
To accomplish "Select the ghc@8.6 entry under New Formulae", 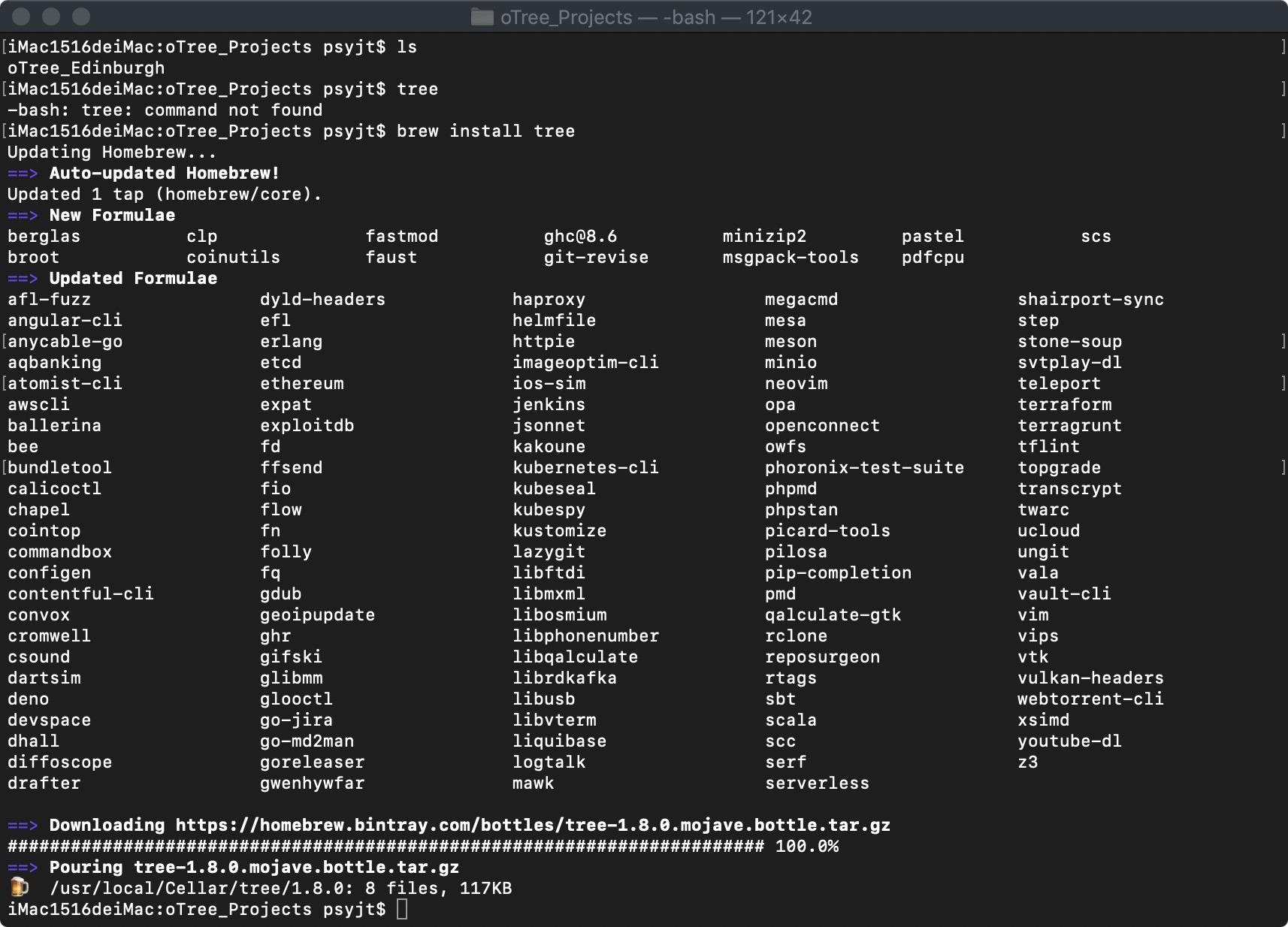I will [580, 236].
